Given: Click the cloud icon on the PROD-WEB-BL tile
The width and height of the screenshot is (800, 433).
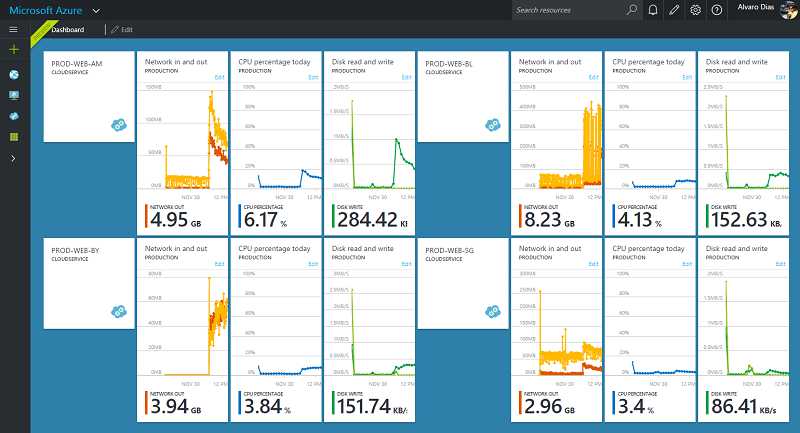Looking at the screenshot, I should pos(493,124).
